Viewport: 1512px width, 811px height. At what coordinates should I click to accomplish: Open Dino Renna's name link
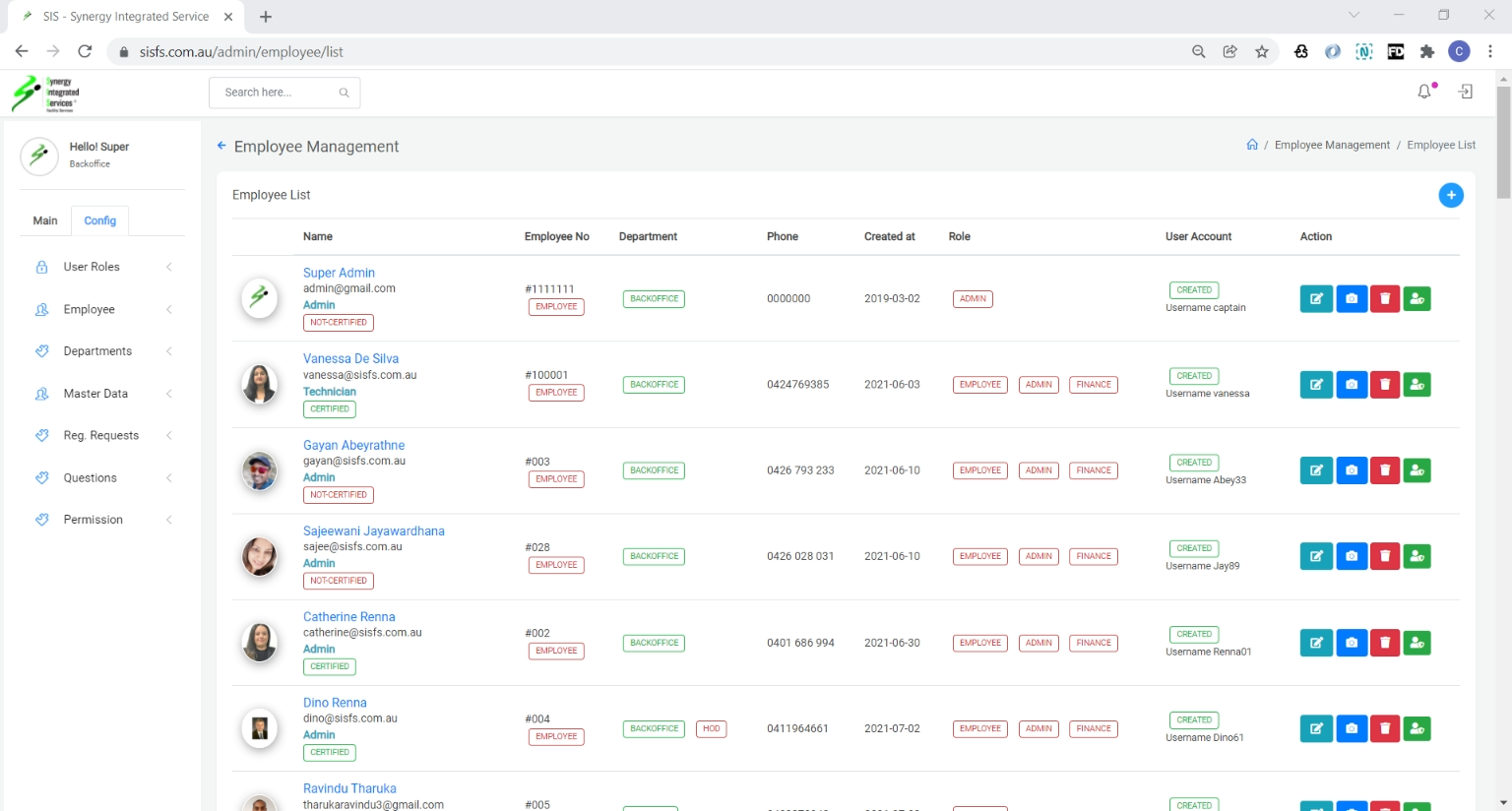click(335, 703)
